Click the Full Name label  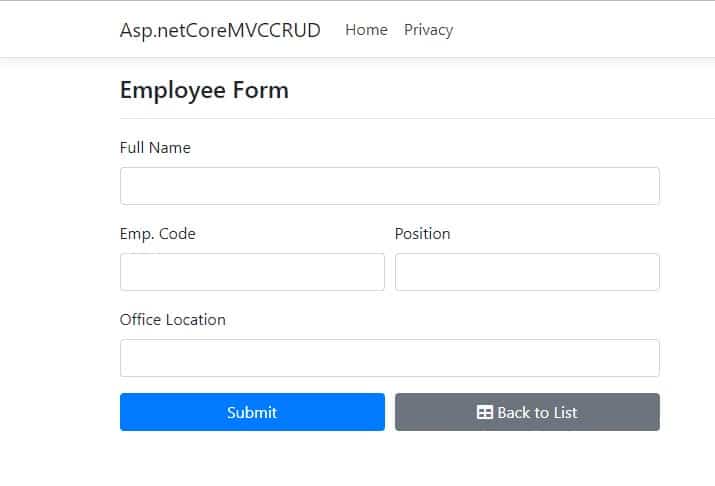155,148
